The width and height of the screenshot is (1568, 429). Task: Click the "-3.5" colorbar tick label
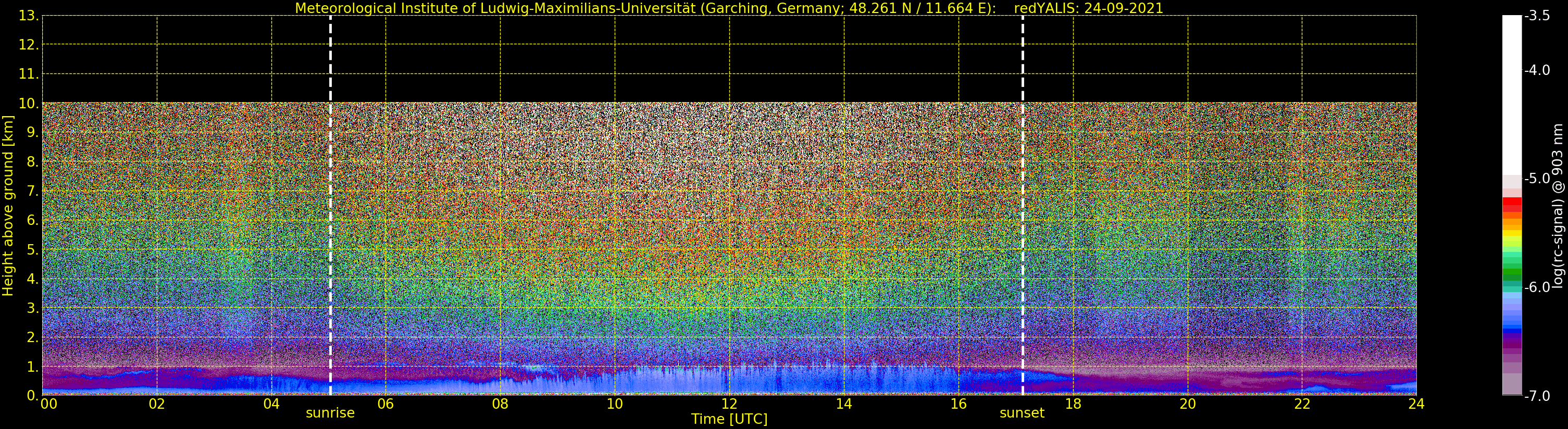[x=1537, y=16]
